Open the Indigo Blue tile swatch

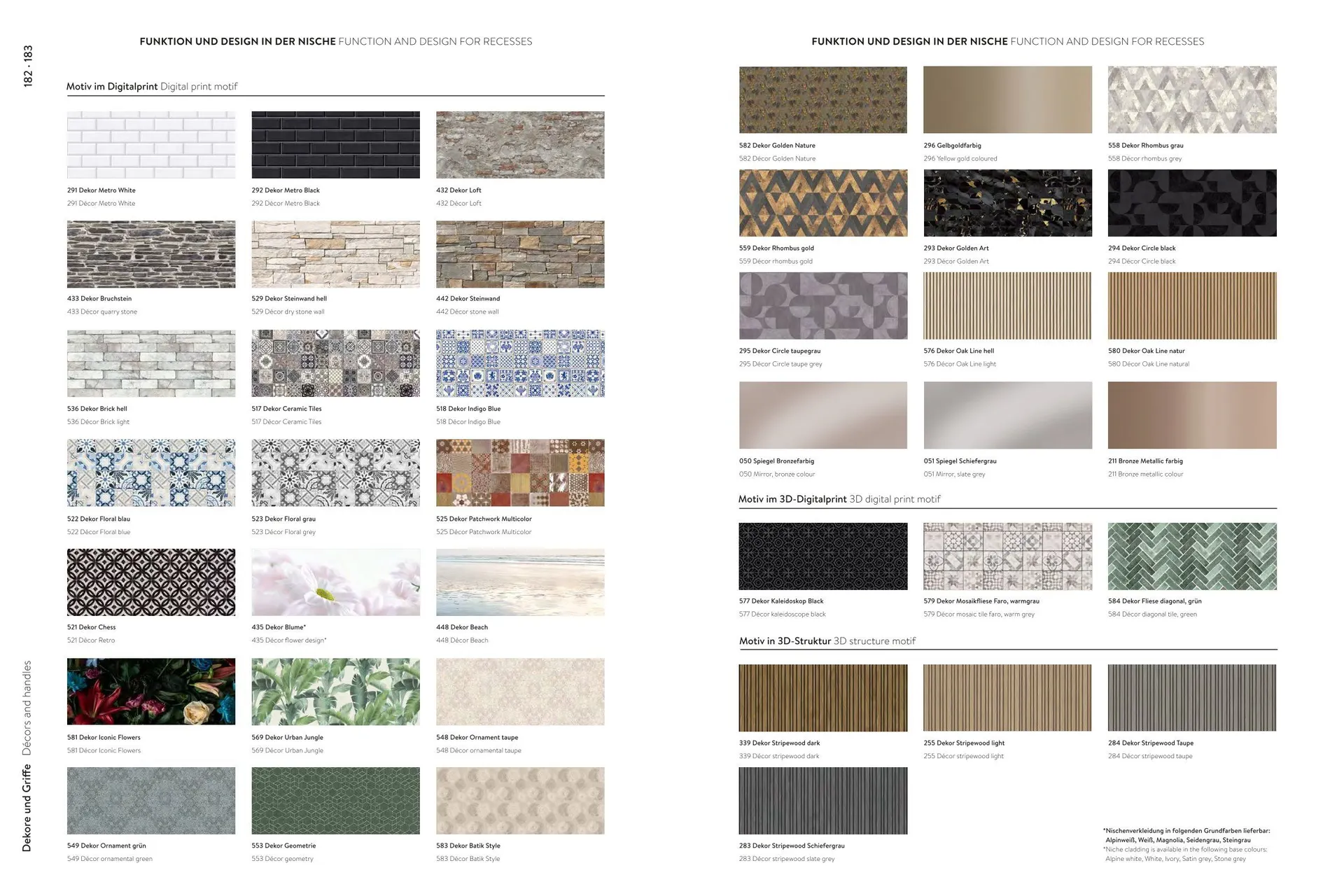pos(520,363)
